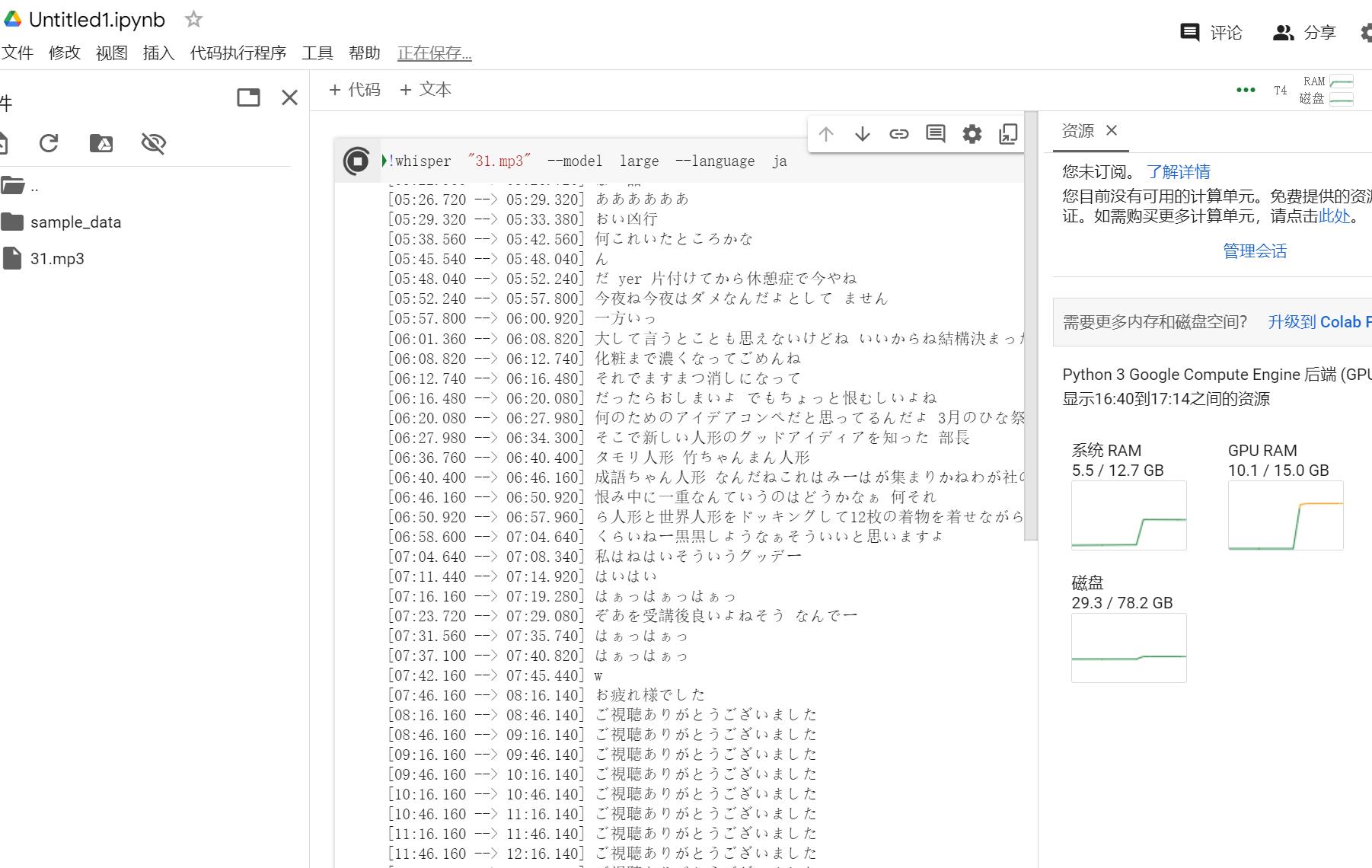Open the 代码执行程序 menu

[238, 53]
